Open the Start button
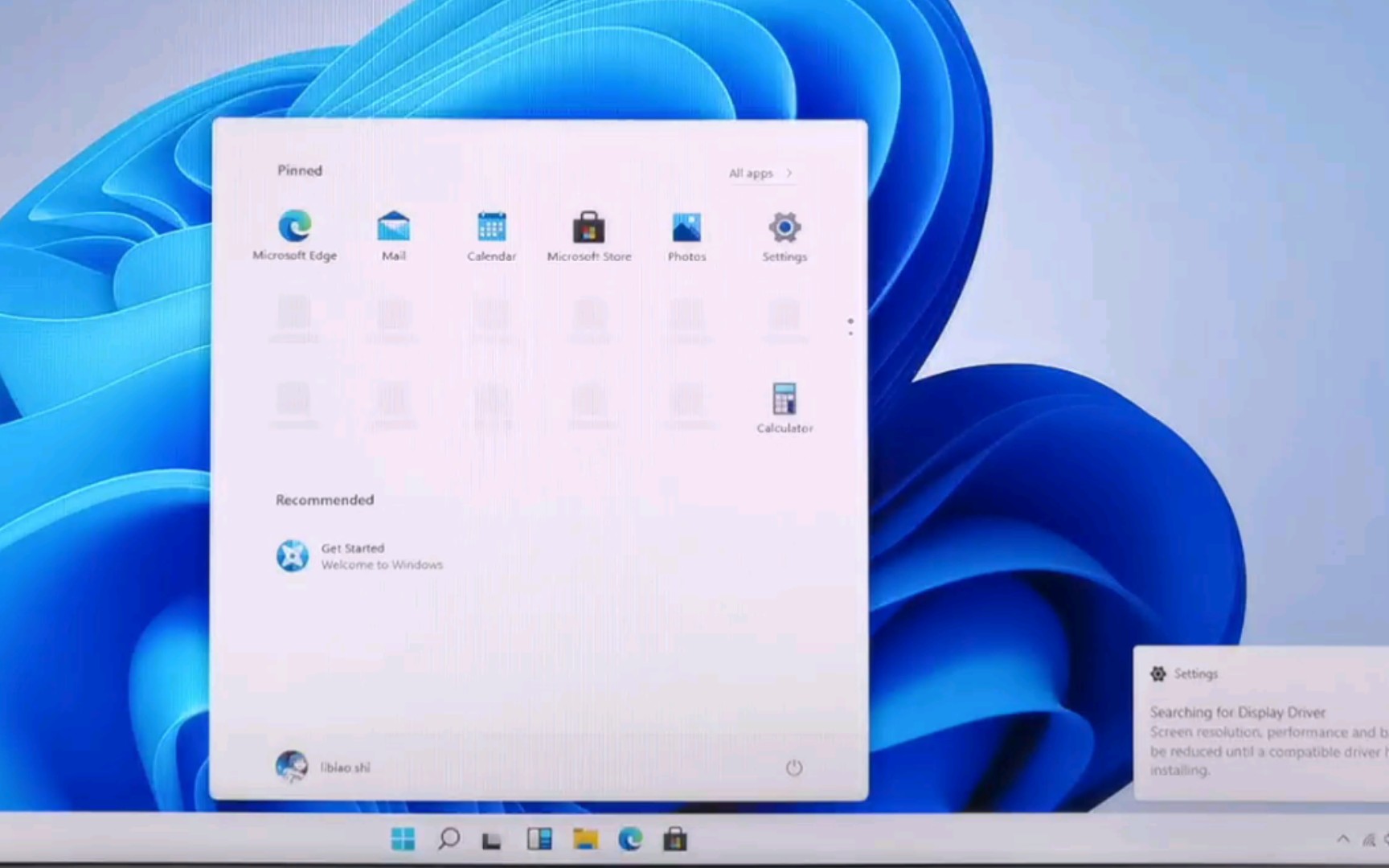1389x868 pixels. [x=404, y=839]
